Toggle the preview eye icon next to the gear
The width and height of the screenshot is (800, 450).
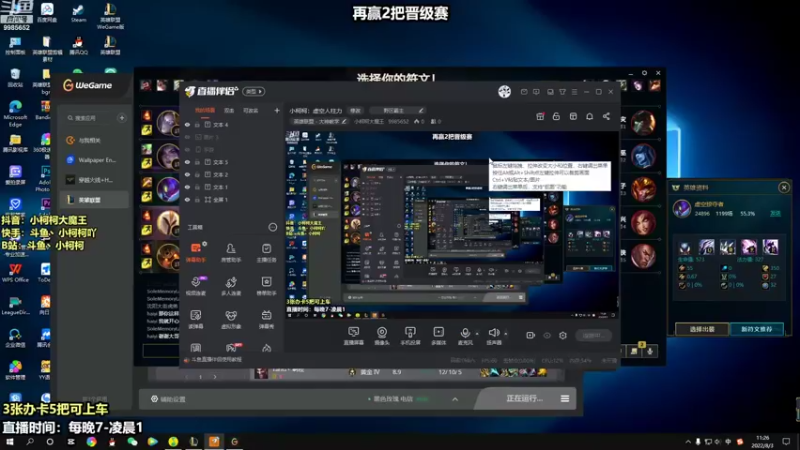(x=547, y=335)
